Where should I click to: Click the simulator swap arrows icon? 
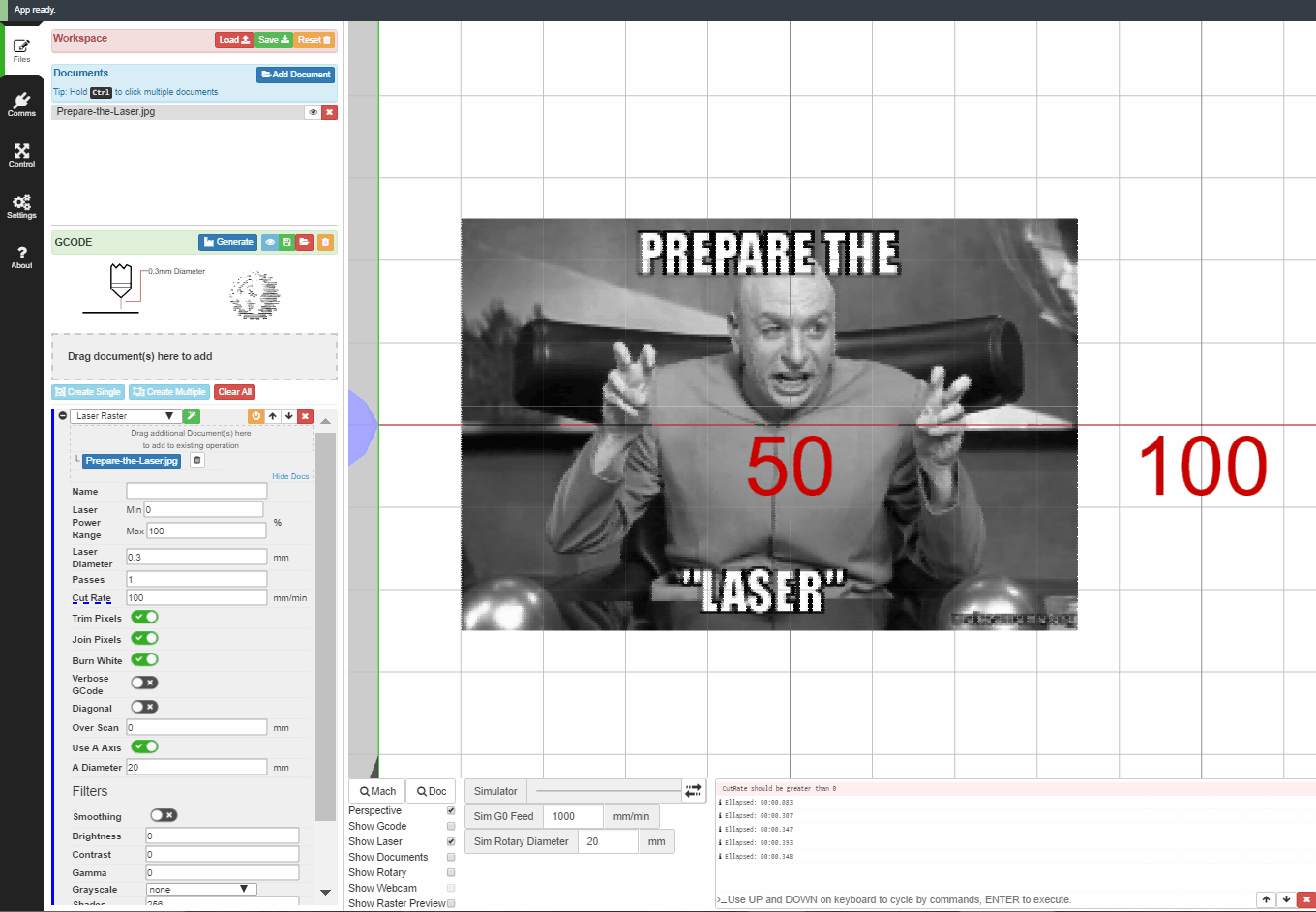[x=694, y=791]
